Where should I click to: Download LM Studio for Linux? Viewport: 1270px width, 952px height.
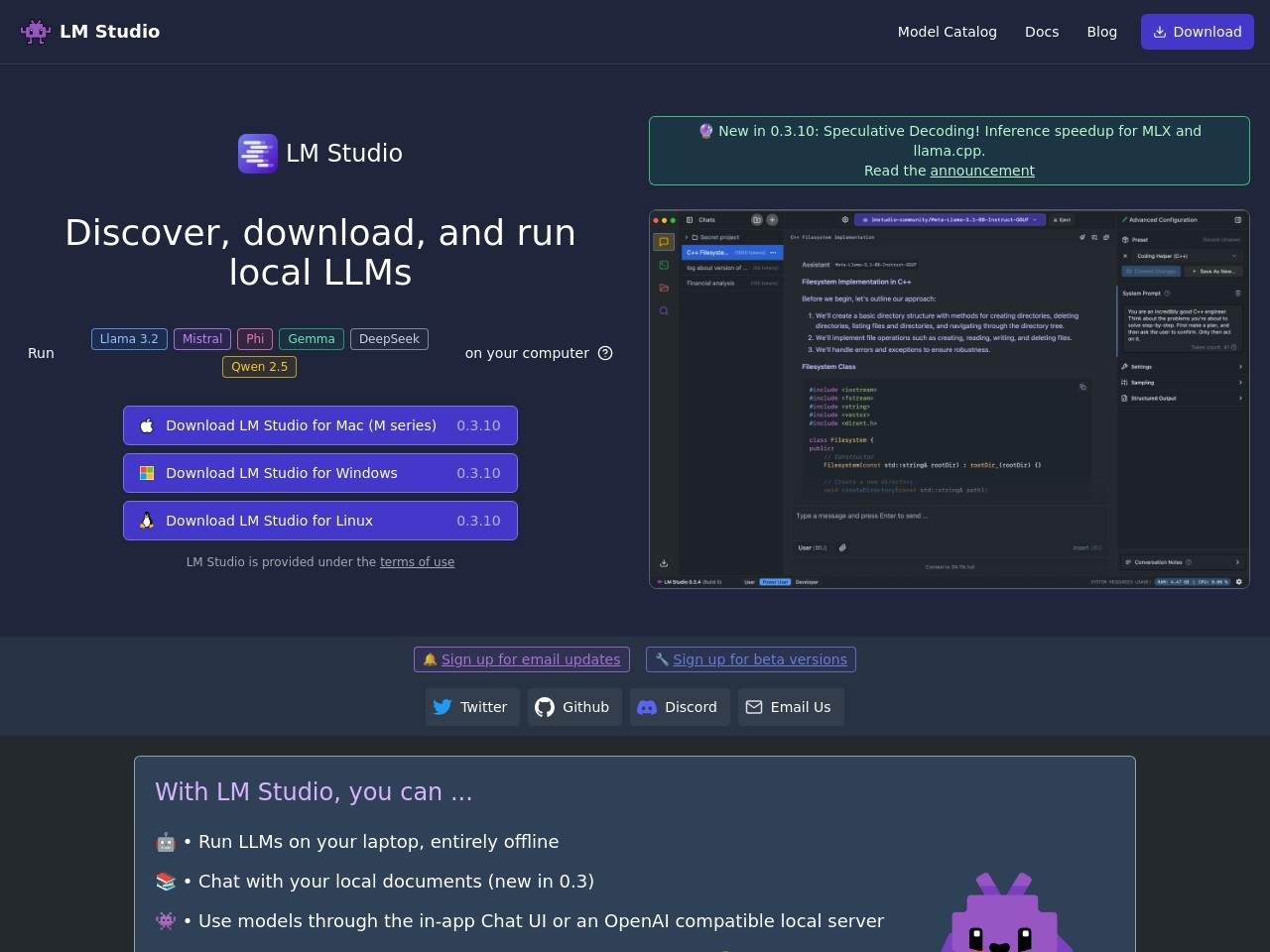point(320,521)
